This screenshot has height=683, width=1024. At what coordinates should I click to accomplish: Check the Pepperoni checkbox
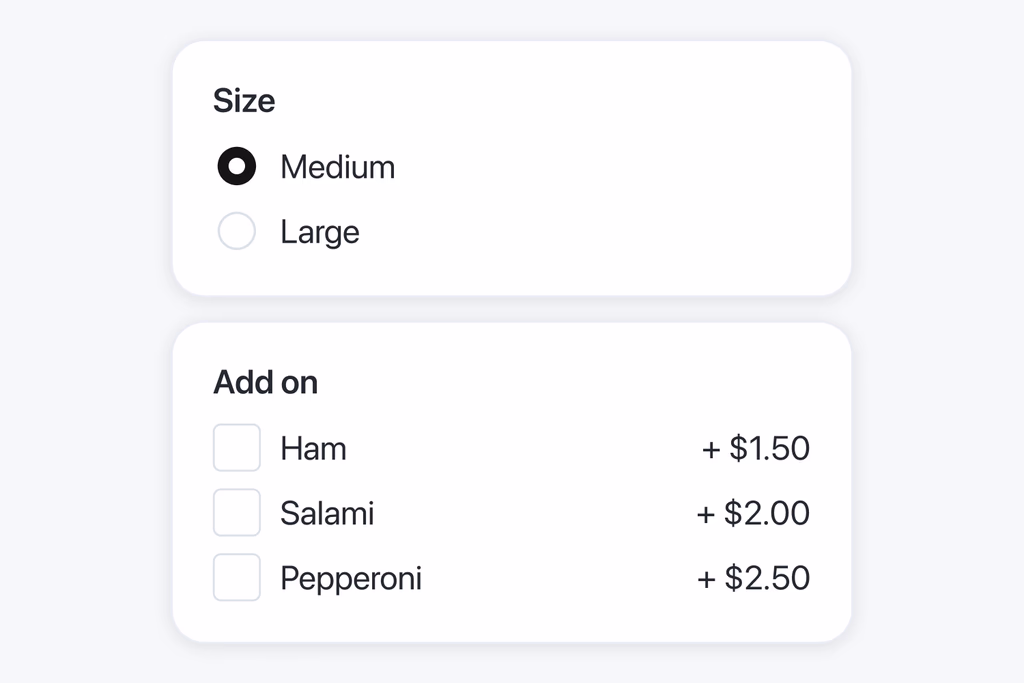coord(237,578)
